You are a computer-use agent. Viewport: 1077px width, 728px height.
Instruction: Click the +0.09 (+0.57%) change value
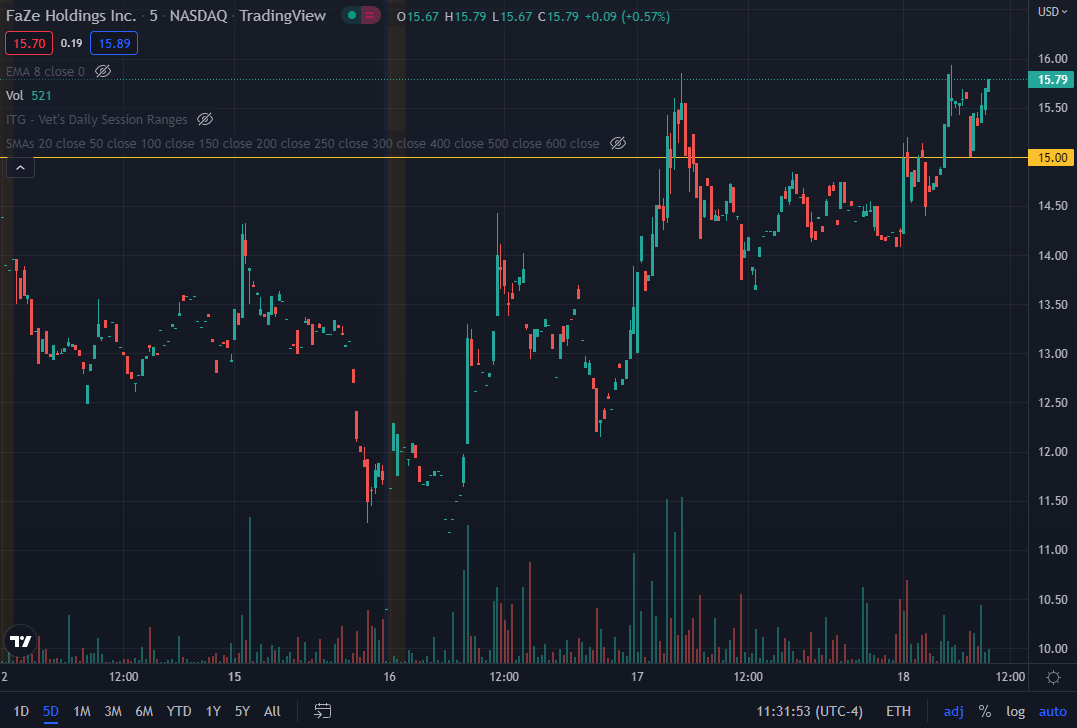[627, 16]
